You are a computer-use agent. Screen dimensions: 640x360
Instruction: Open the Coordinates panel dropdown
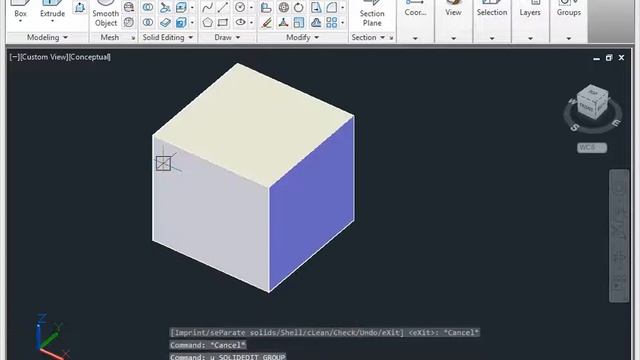click(415, 38)
